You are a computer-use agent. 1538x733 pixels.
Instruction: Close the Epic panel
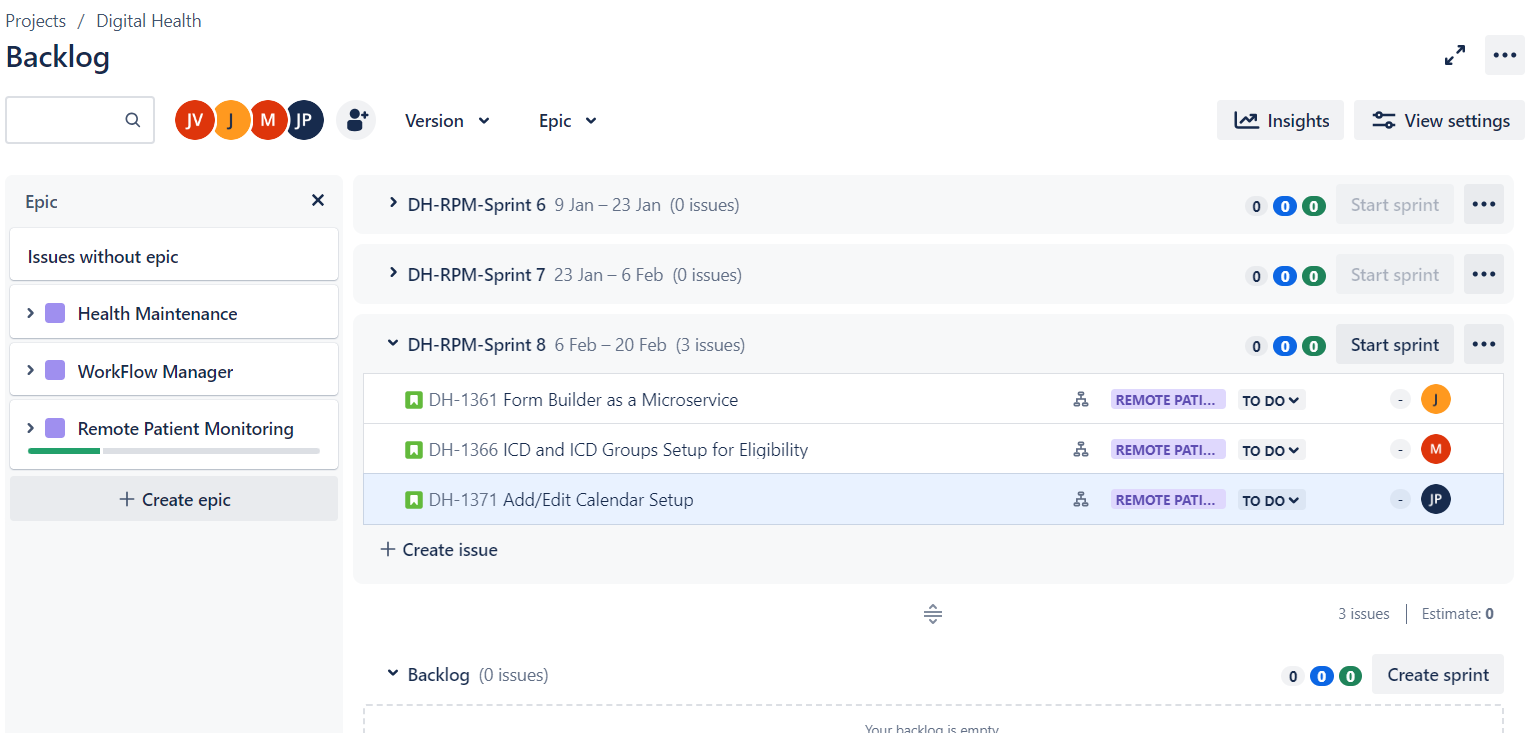[x=318, y=201]
